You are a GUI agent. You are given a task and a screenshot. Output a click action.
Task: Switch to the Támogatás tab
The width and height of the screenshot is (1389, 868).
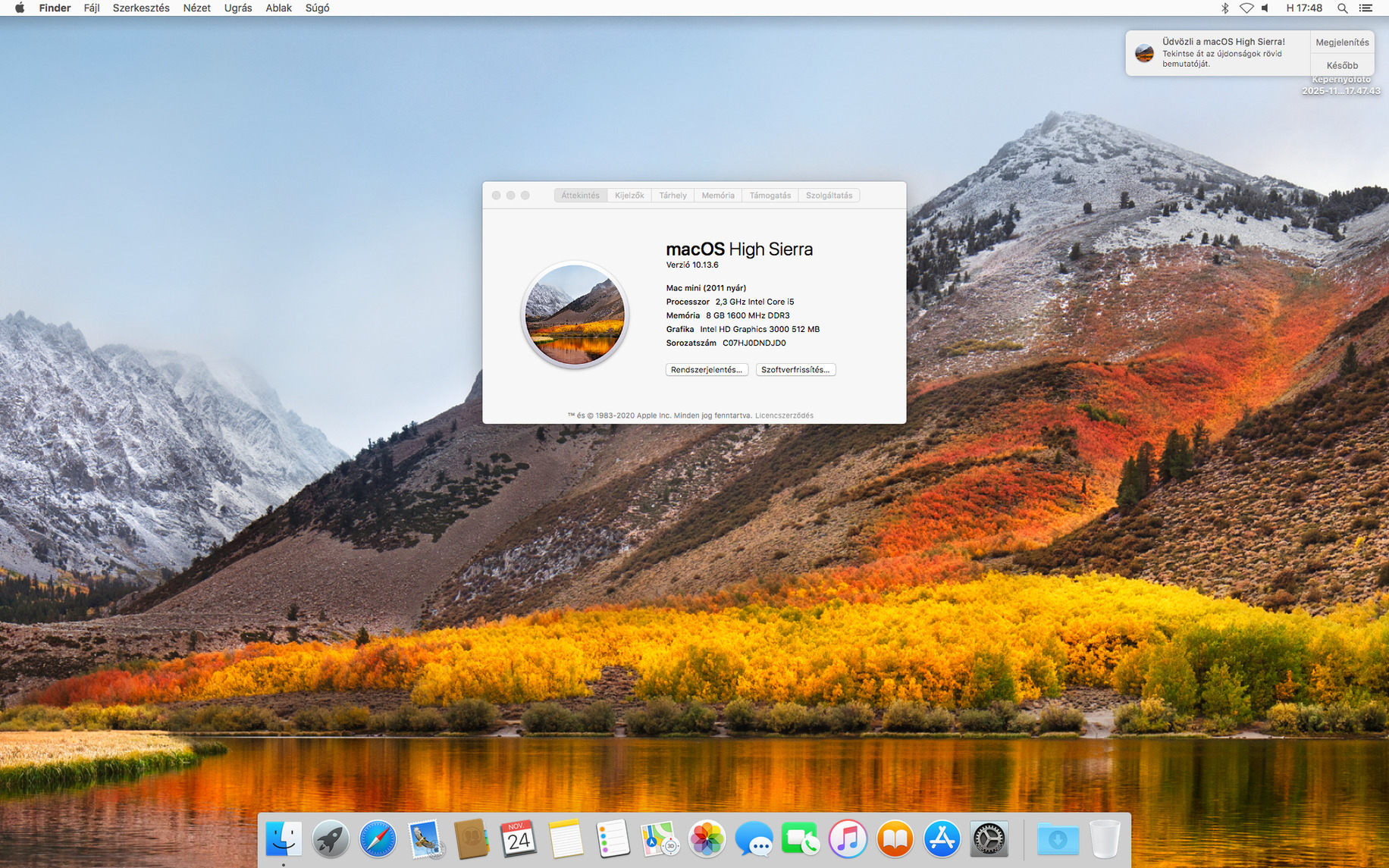[770, 196]
